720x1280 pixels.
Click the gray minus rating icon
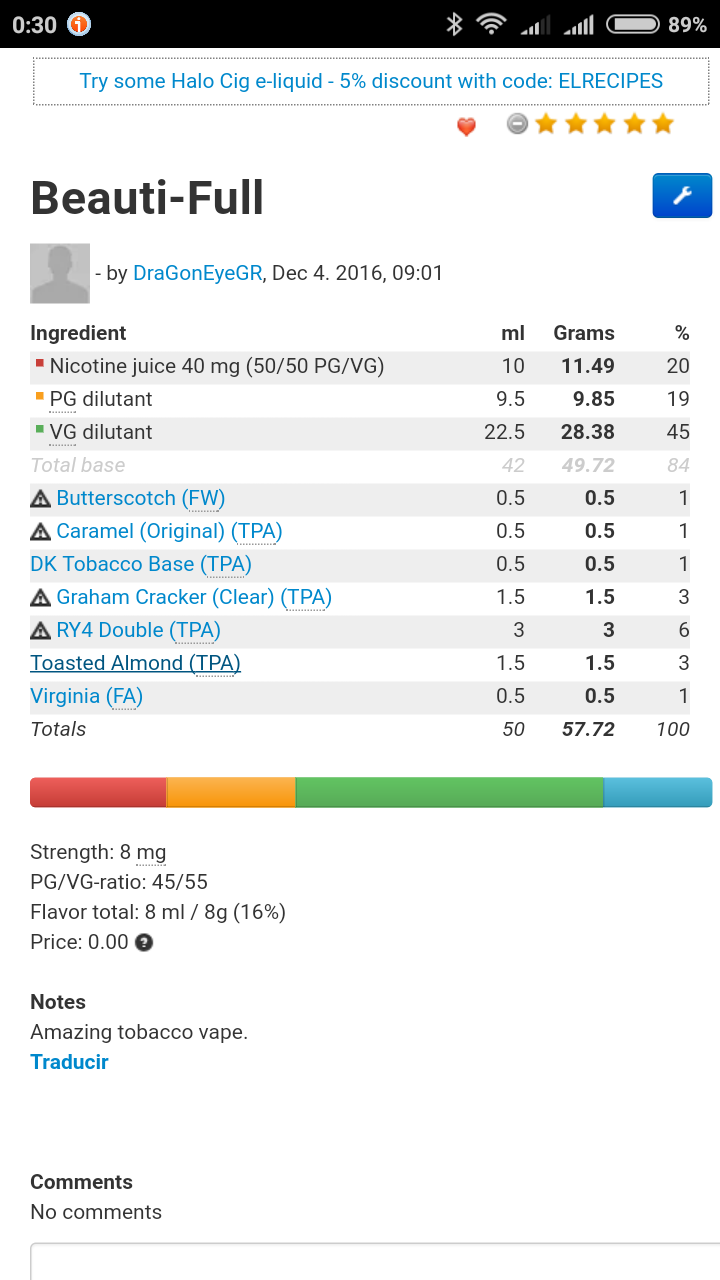point(516,124)
